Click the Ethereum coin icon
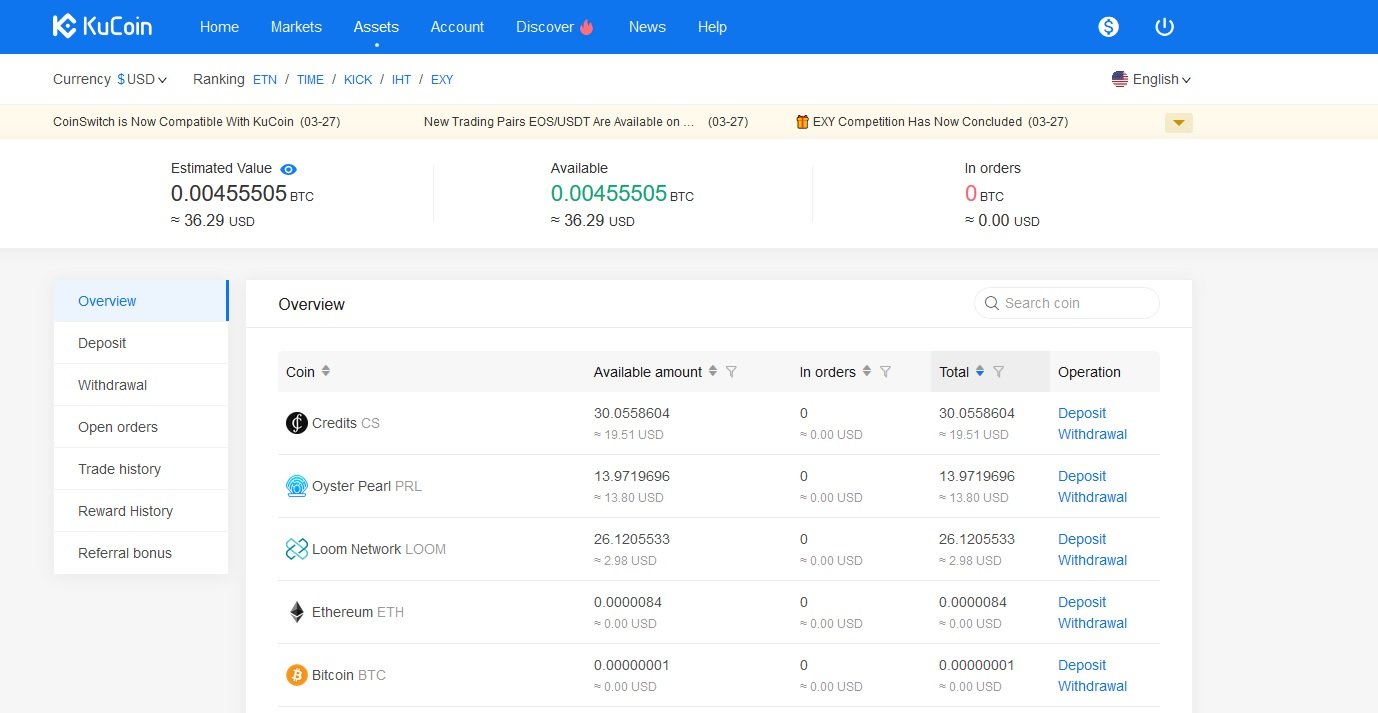Viewport: 1378px width, 713px height. click(x=296, y=612)
